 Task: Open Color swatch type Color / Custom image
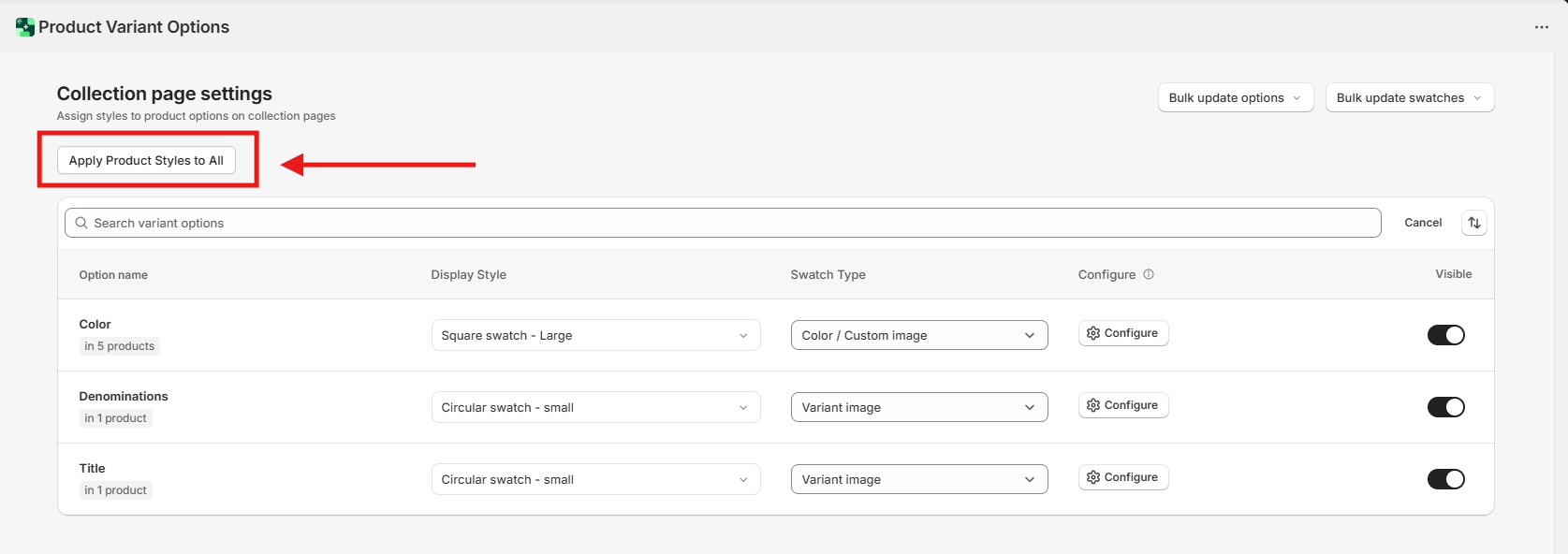(918, 335)
